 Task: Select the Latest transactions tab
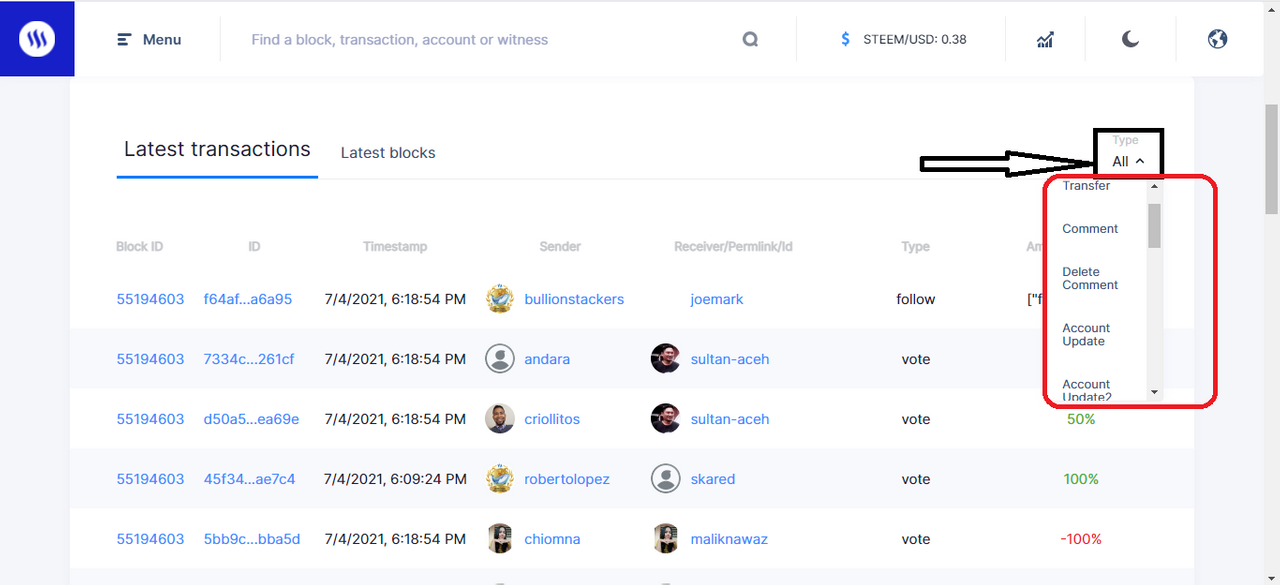(217, 150)
